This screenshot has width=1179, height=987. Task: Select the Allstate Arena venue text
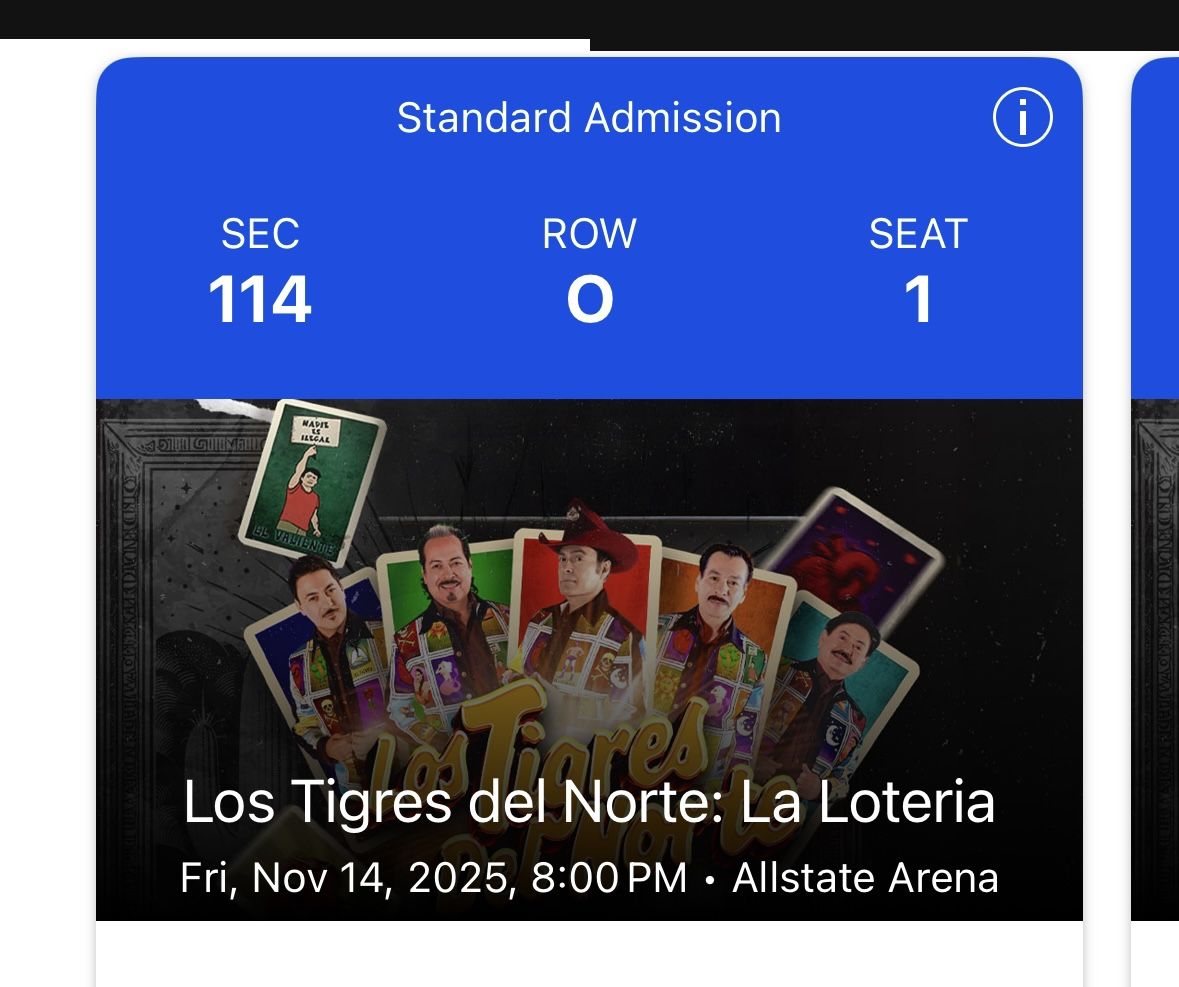click(865, 876)
